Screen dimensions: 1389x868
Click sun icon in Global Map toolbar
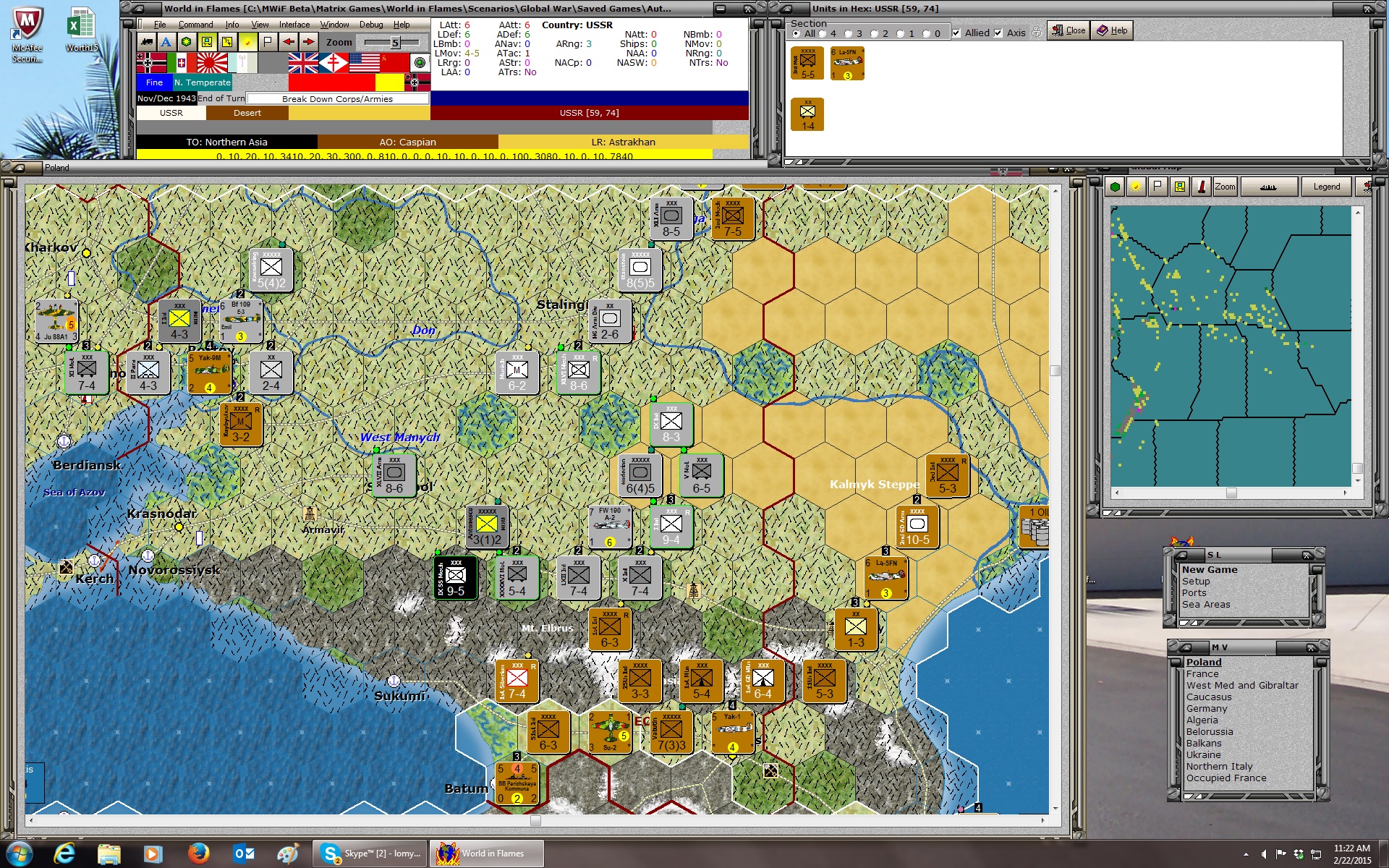(1137, 187)
